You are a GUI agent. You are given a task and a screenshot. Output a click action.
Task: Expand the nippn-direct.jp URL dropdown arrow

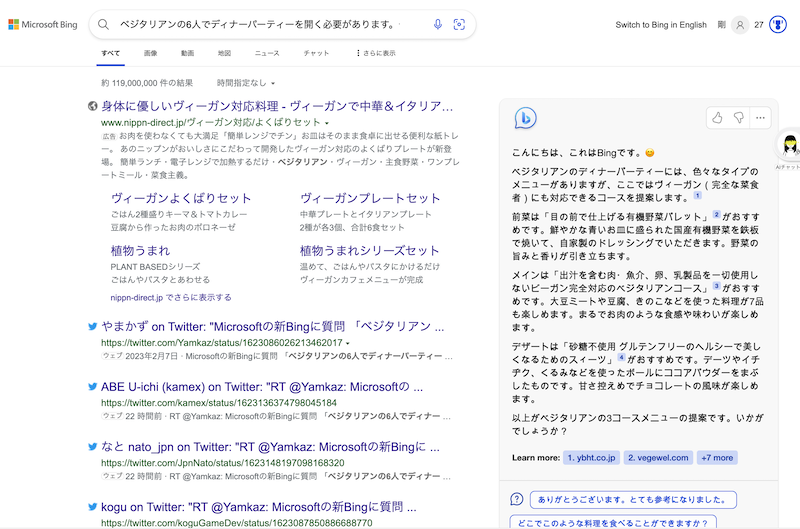327,123
